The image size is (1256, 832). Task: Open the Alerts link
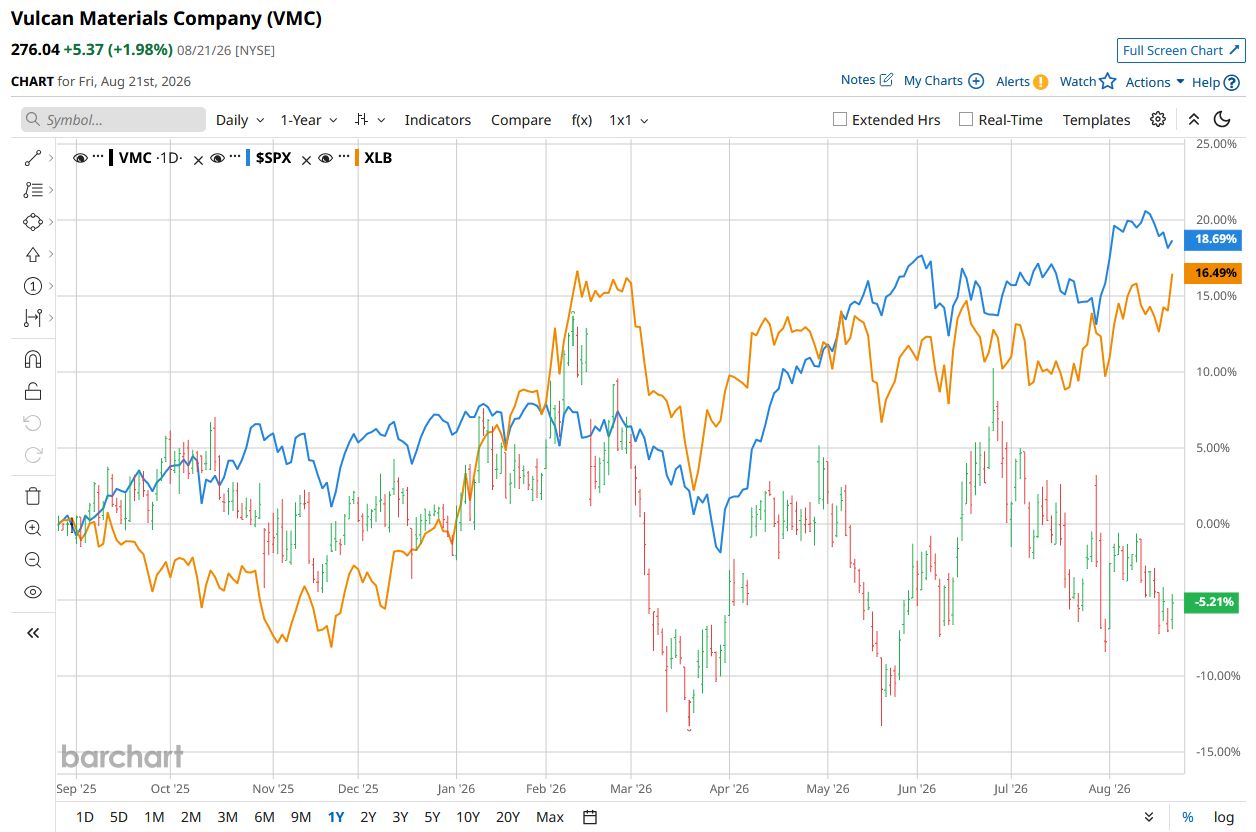(x=1022, y=82)
